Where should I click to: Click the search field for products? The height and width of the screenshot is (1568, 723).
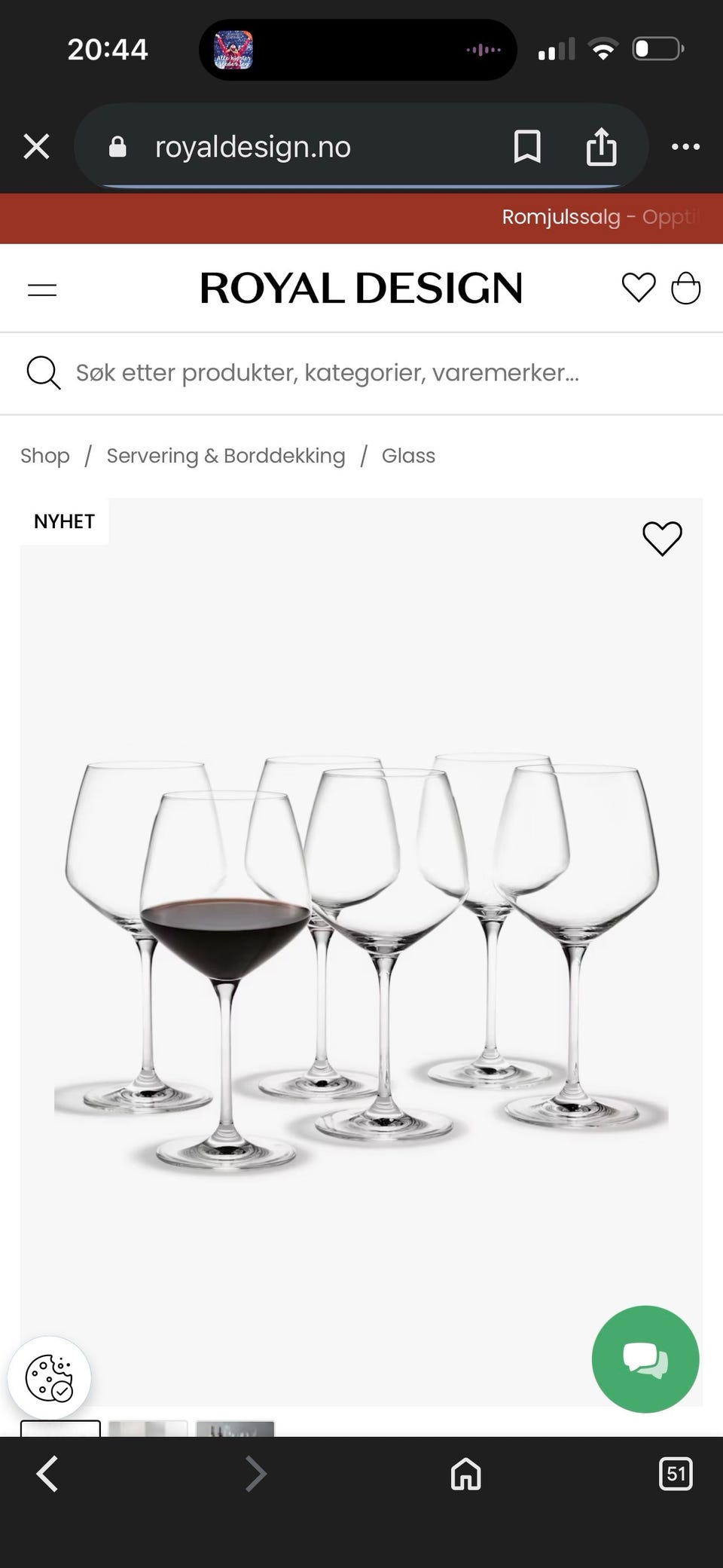pos(361,373)
